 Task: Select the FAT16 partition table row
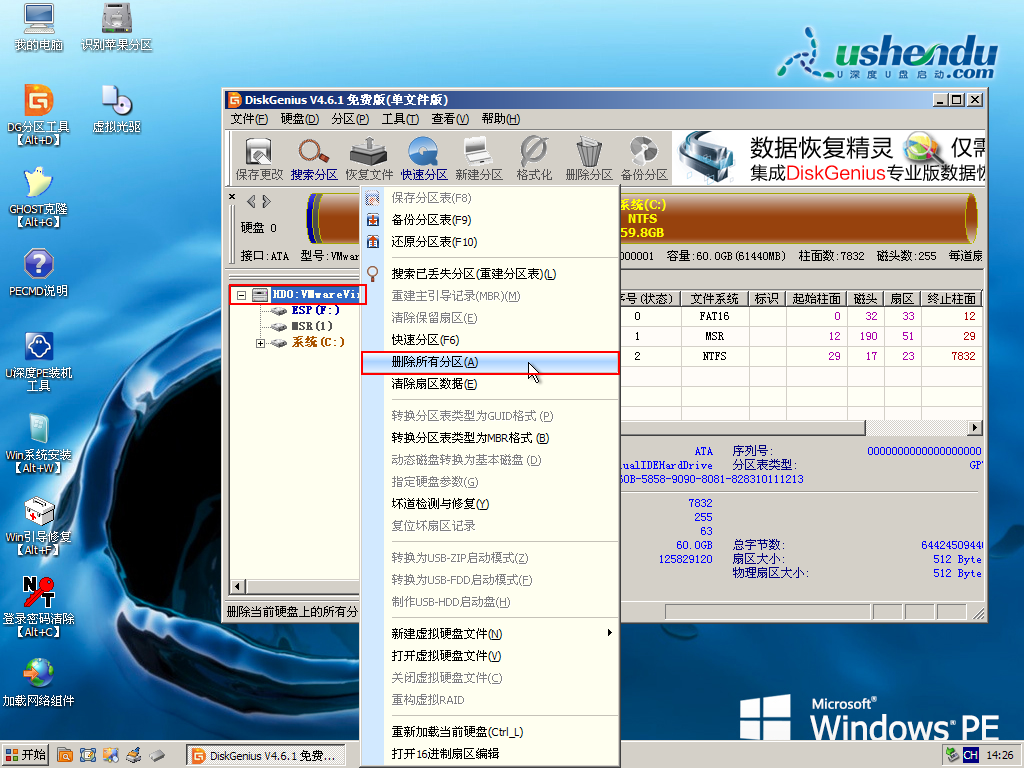(x=801, y=317)
